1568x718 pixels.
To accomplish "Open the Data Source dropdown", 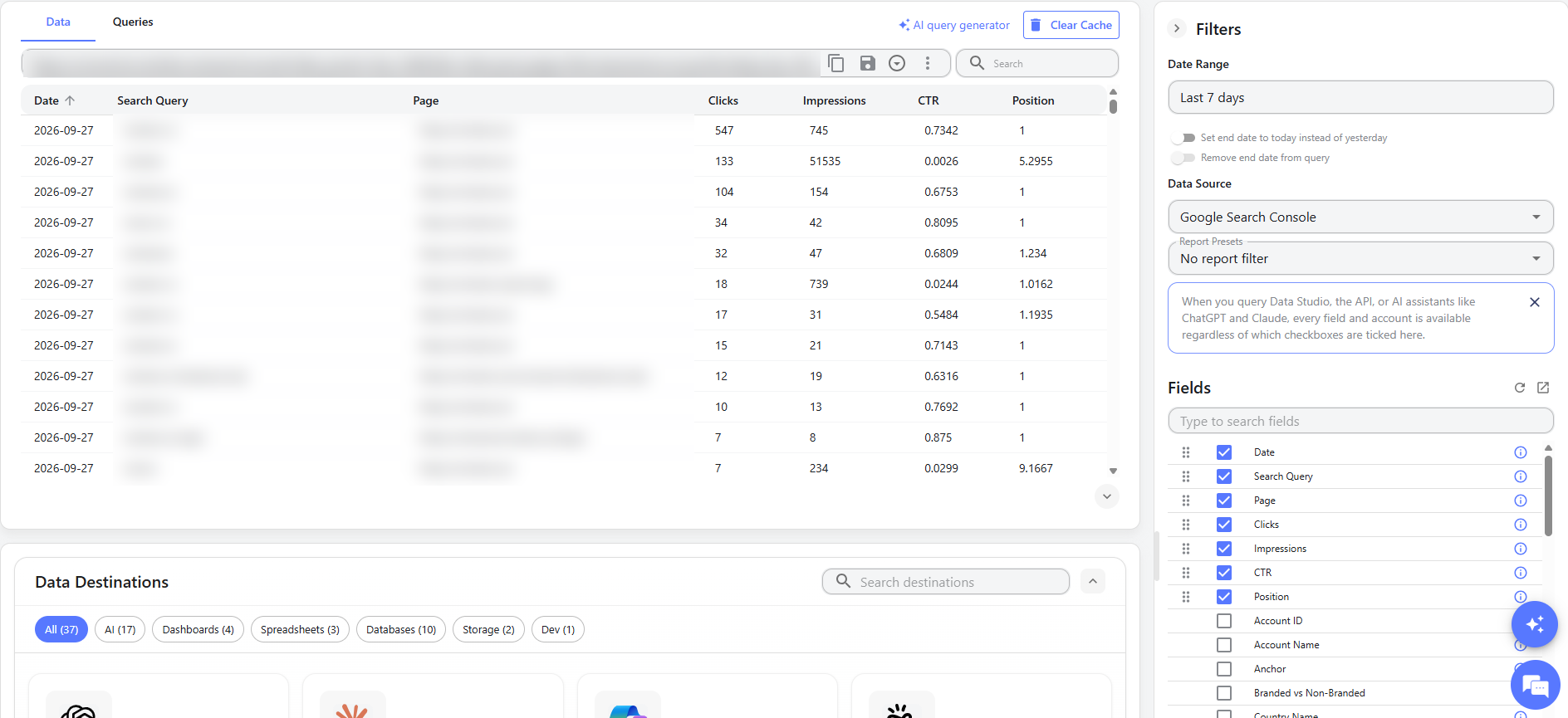I will (1360, 217).
